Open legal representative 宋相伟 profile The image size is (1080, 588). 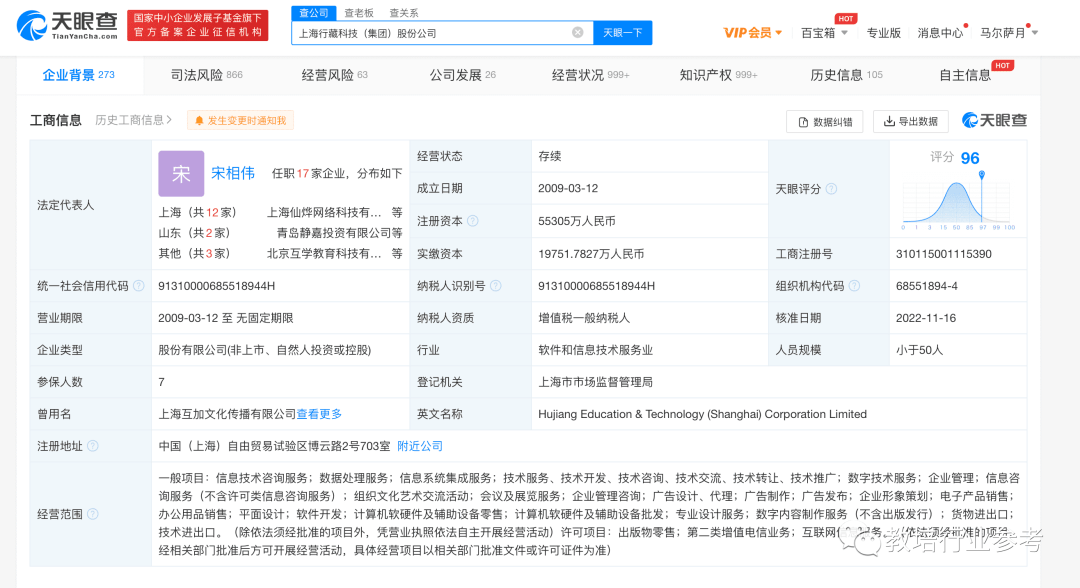pos(233,173)
